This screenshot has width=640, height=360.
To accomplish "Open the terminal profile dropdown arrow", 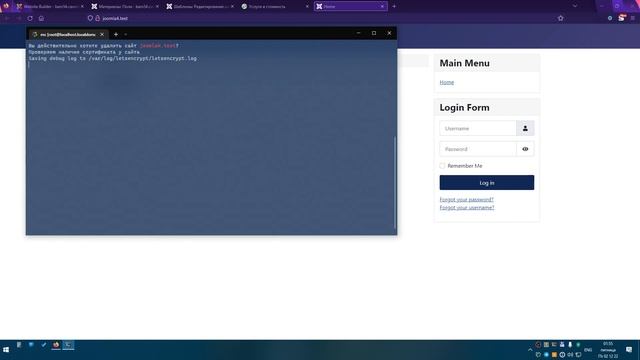I will pyautogui.click(x=126, y=34).
